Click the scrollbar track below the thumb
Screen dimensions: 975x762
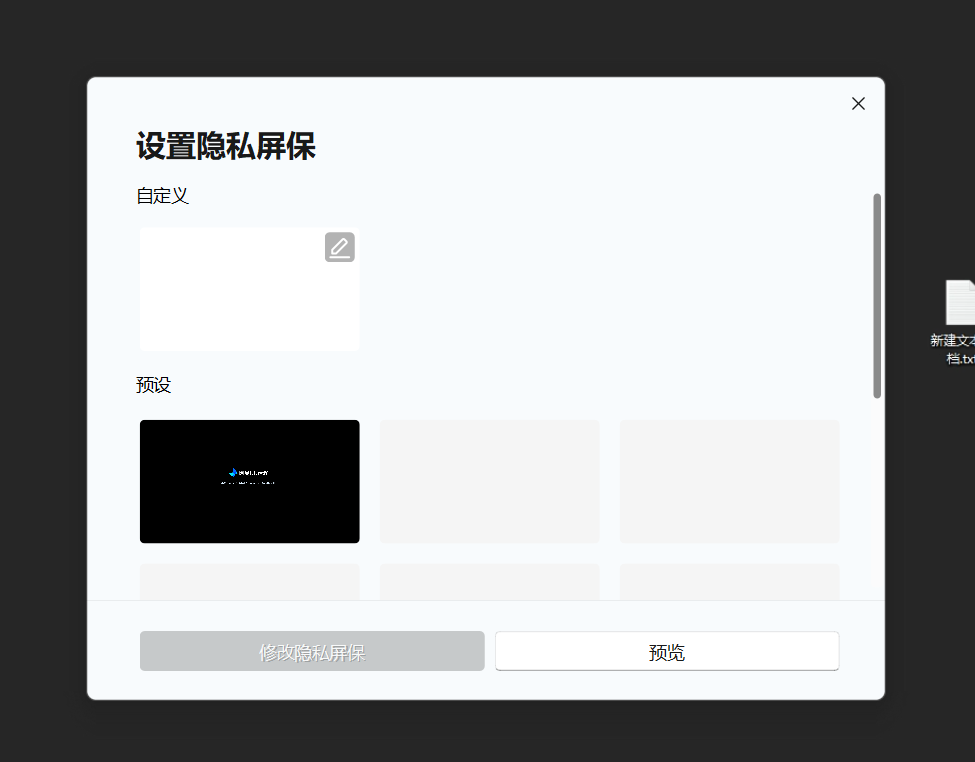877,498
